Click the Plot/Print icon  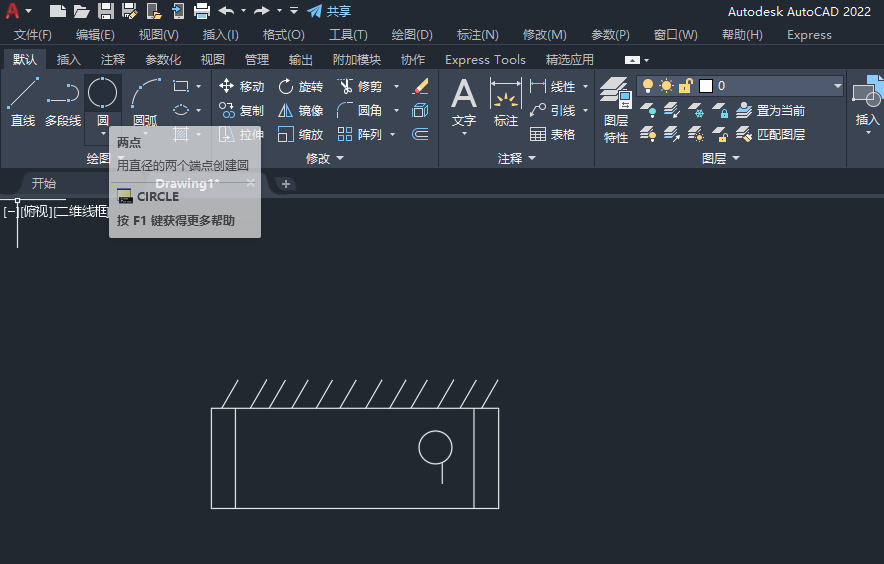[x=202, y=11]
